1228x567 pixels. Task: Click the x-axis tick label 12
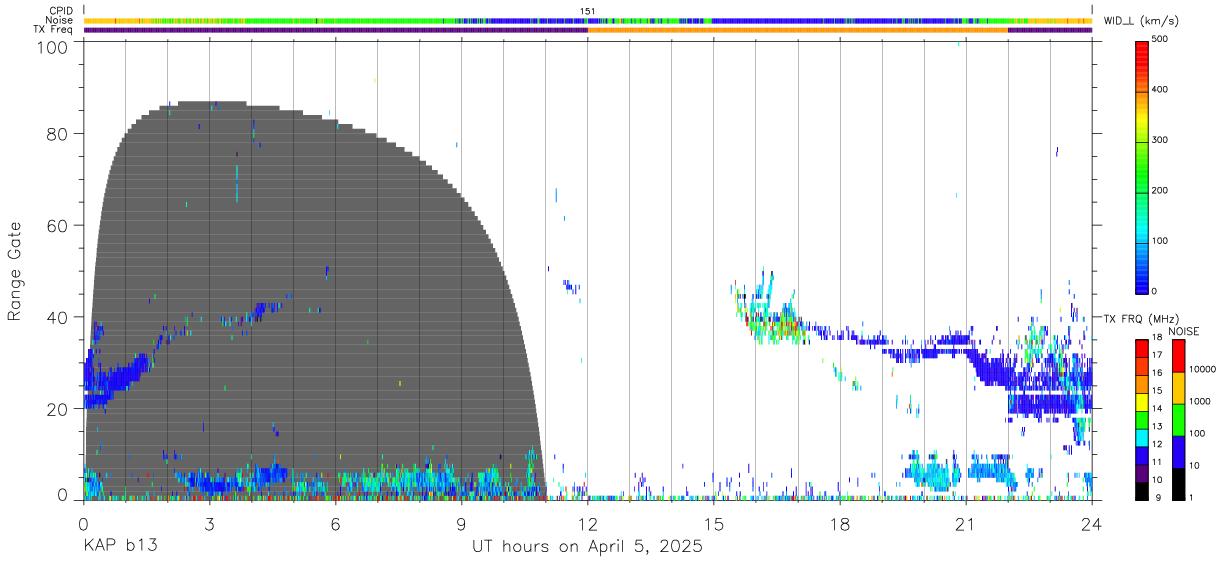click(x=587, y=523)
